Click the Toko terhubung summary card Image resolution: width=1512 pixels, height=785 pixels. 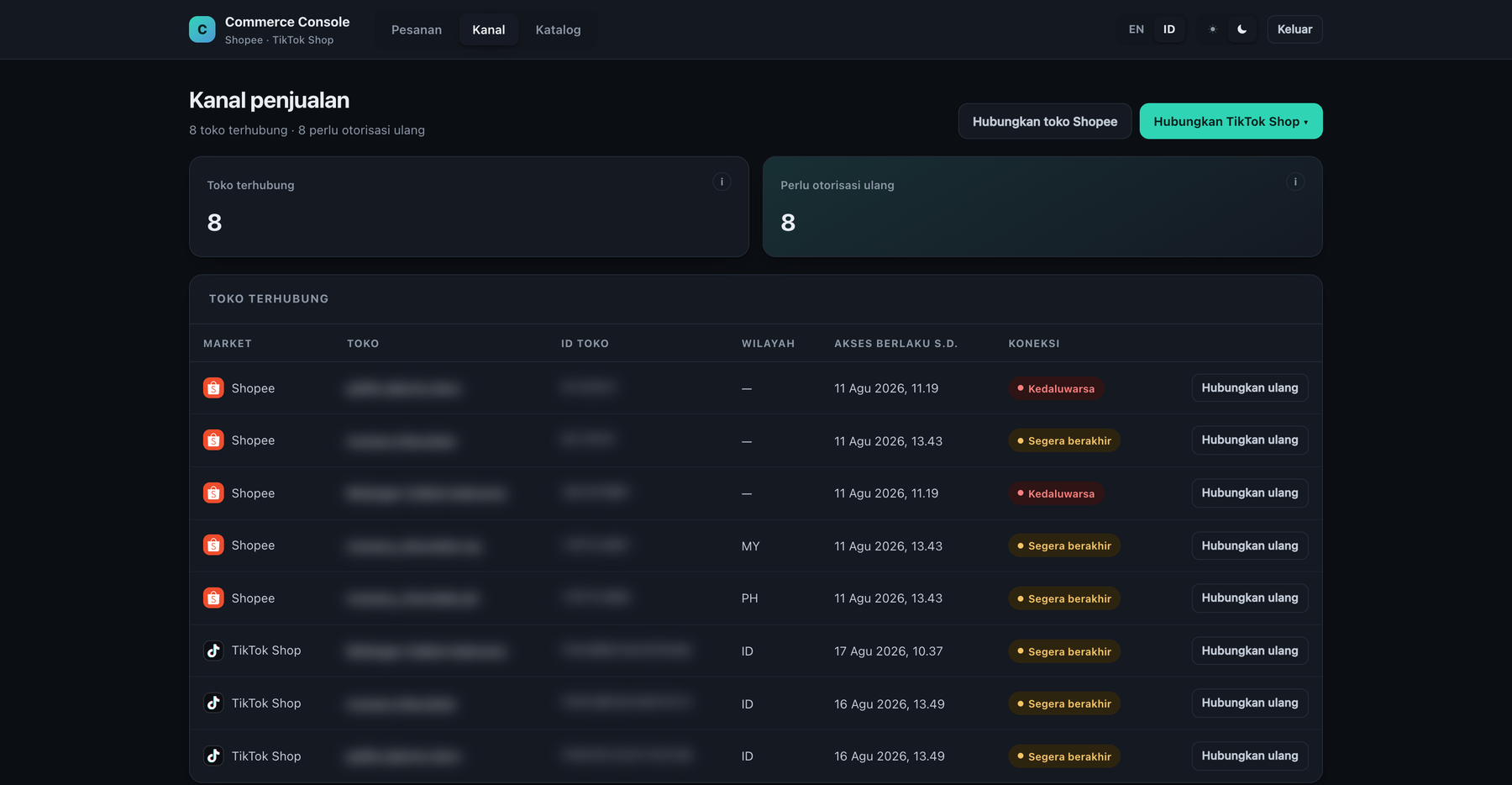pyautogui.click(x=469, y=207)
